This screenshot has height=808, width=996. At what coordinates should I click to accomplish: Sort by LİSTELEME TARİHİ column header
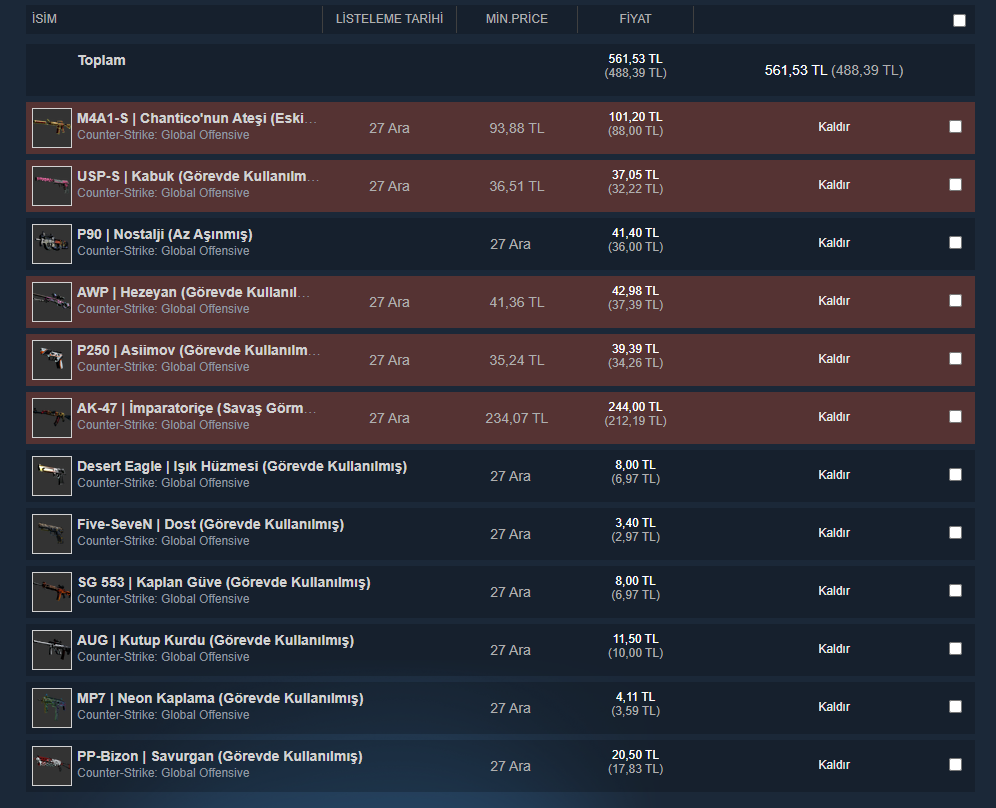389,19
